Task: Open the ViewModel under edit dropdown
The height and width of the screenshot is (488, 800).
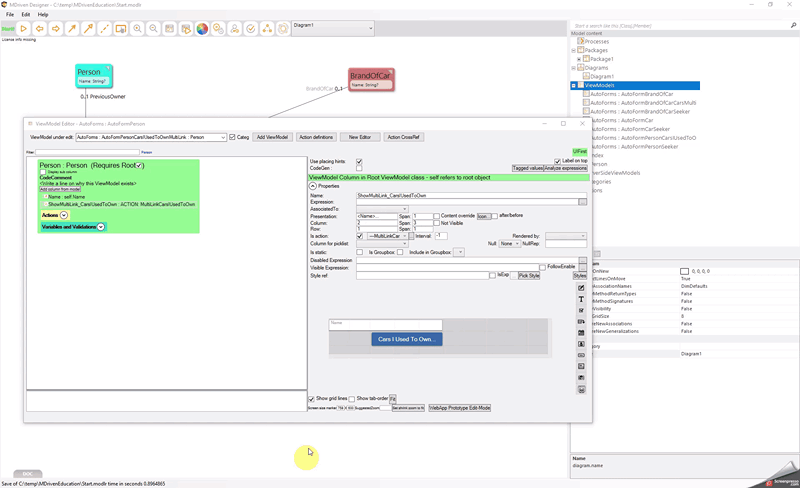Action: [221, 137]
